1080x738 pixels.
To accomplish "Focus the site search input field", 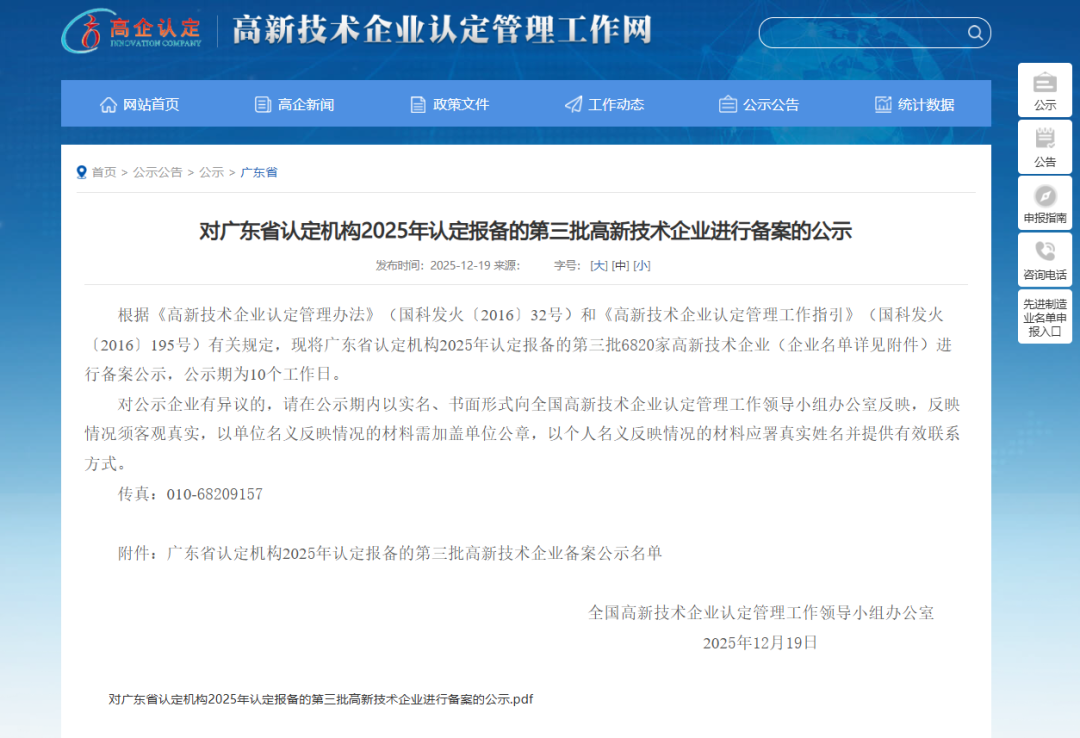I will pyautogui.click(x=860, y=33).
